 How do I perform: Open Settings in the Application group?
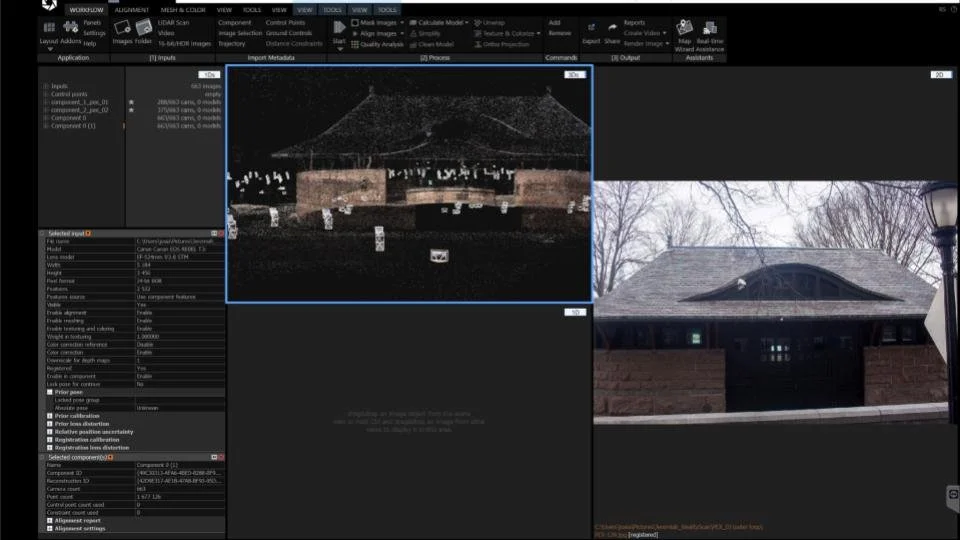[x=94, y=33]
